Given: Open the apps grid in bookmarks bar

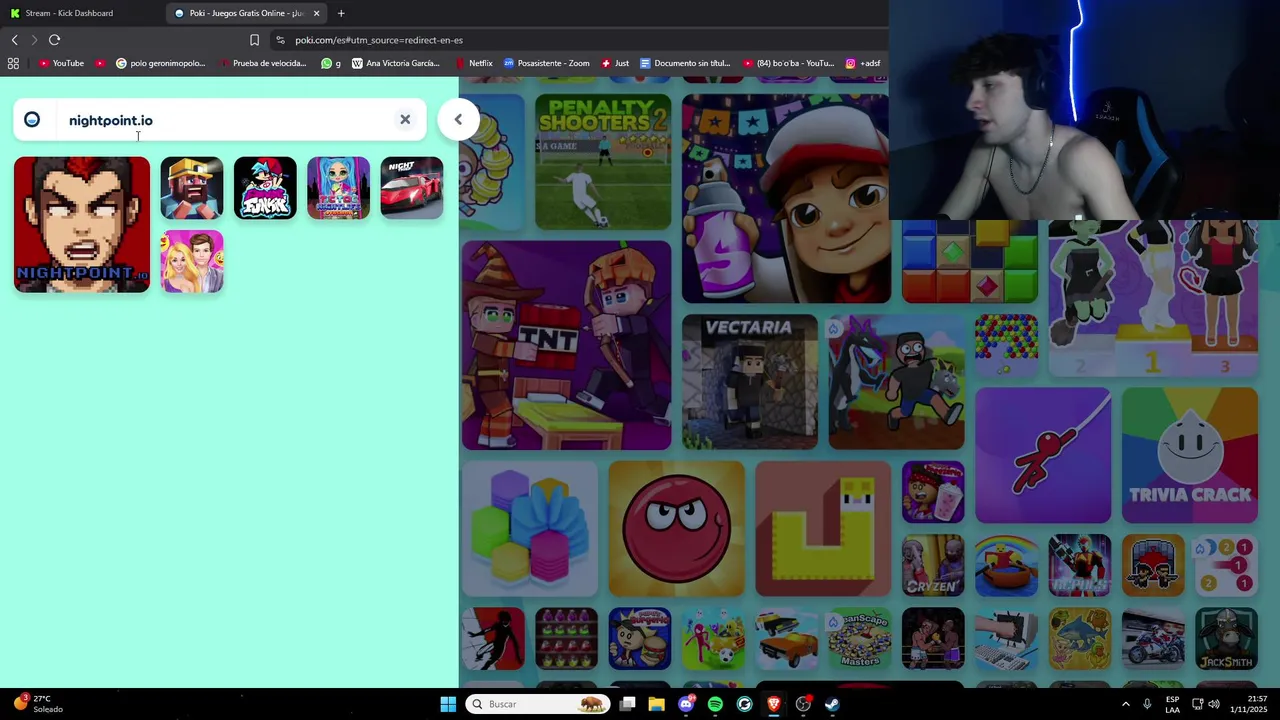Looking at the screenshot, I should tap(13, 63).
